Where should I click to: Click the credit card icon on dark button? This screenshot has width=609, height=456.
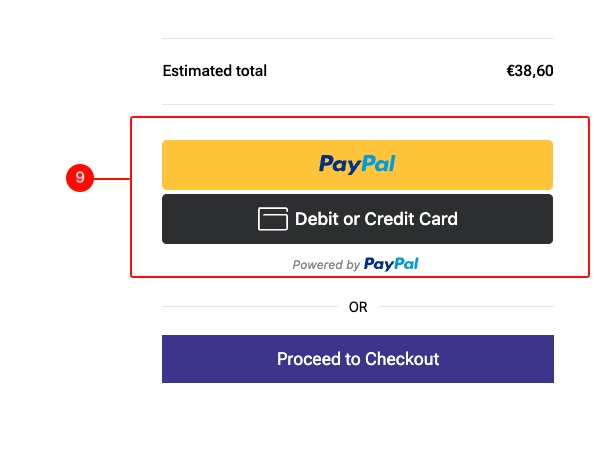tap(273, 219)
